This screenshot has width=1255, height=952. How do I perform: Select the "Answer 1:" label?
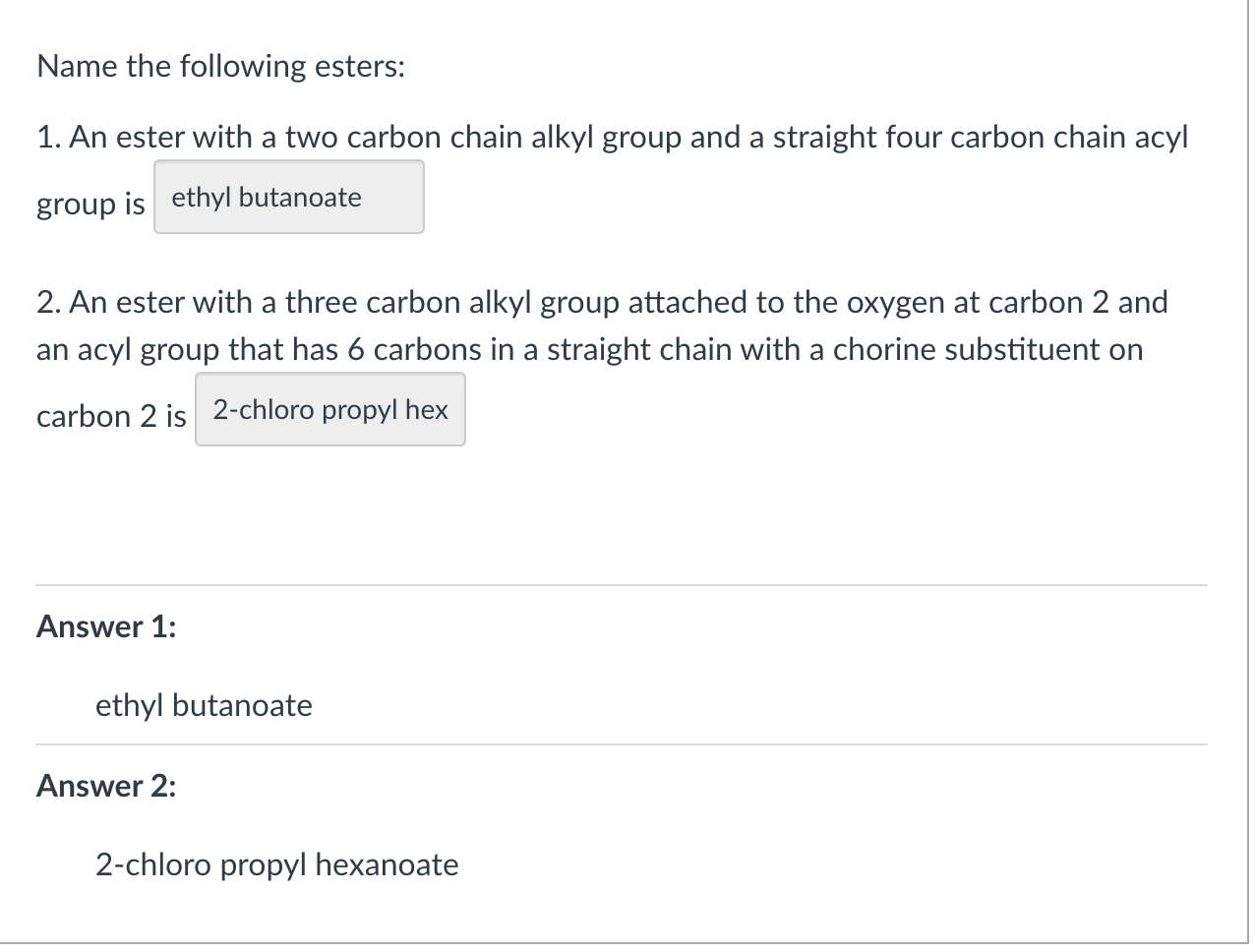[x=106, y=626]
